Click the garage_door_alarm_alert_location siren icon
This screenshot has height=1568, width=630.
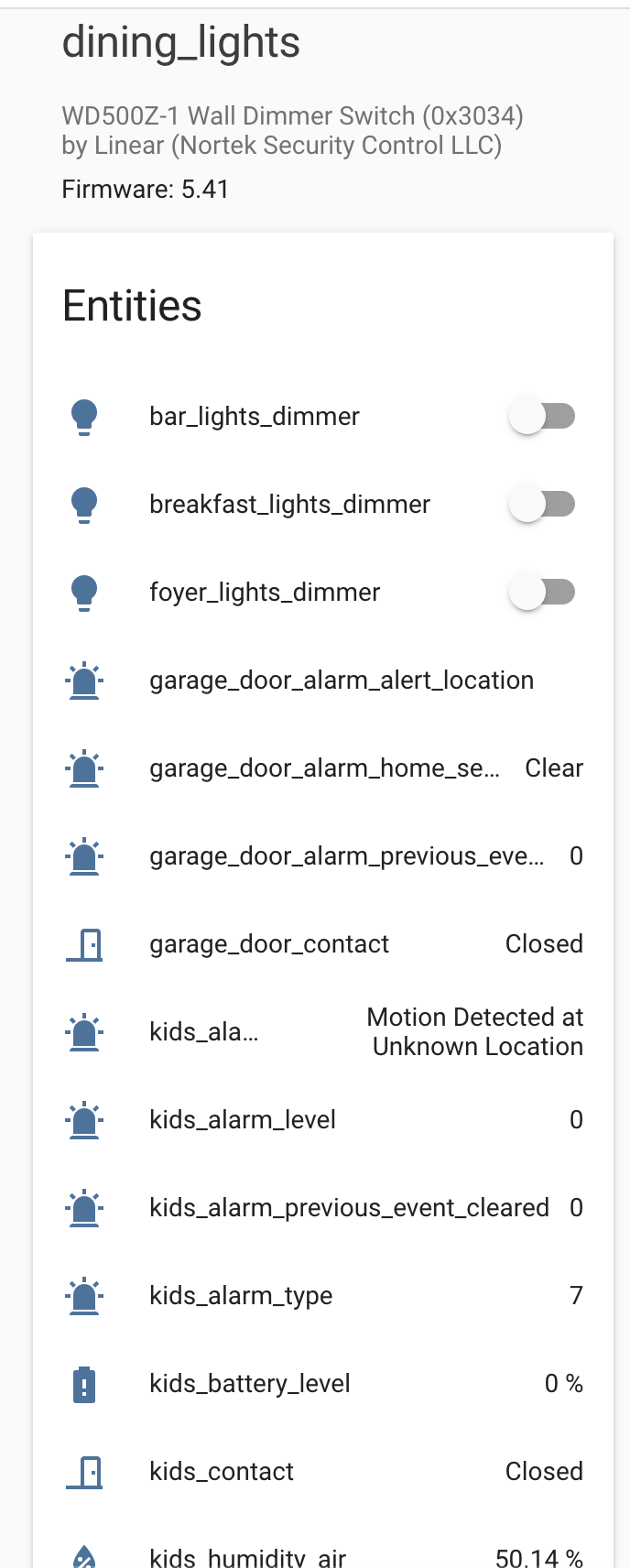coord(84,680)
